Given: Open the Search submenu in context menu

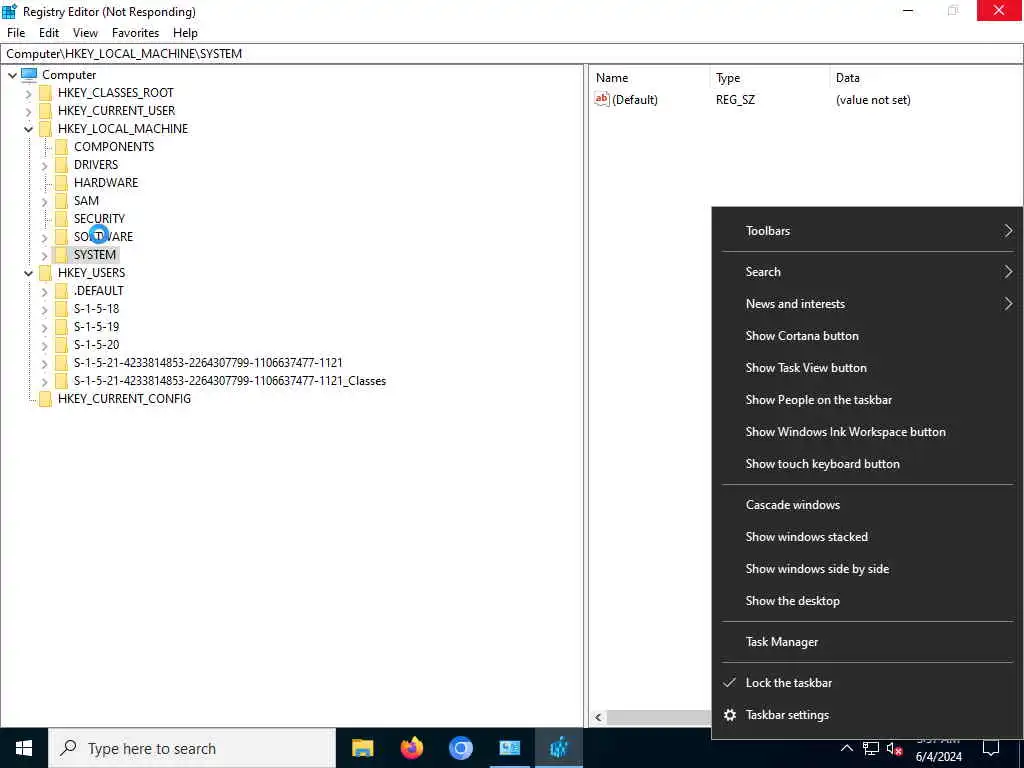Looking at the screenshot, I should click(867, 272).
